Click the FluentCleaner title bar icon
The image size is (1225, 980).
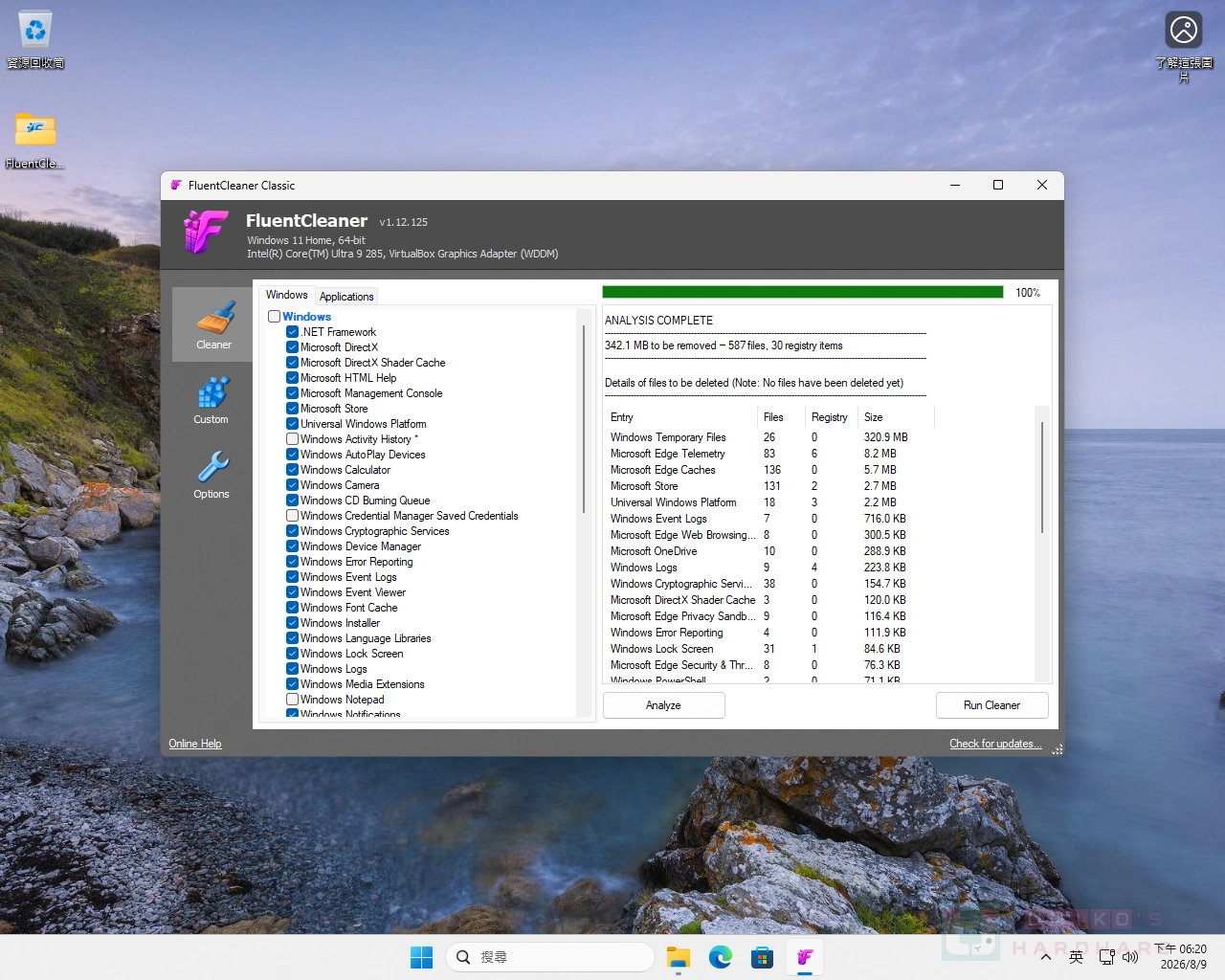pos(176,185)
